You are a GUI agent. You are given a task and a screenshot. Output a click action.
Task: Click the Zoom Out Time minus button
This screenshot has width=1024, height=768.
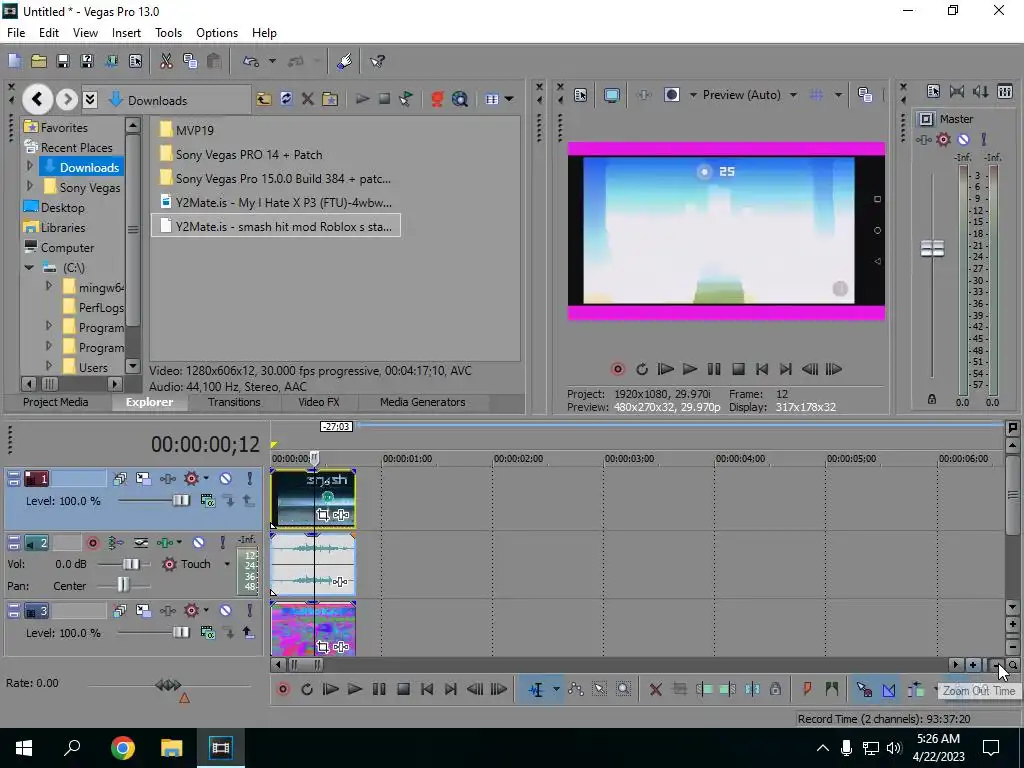[x=995, y=665]
